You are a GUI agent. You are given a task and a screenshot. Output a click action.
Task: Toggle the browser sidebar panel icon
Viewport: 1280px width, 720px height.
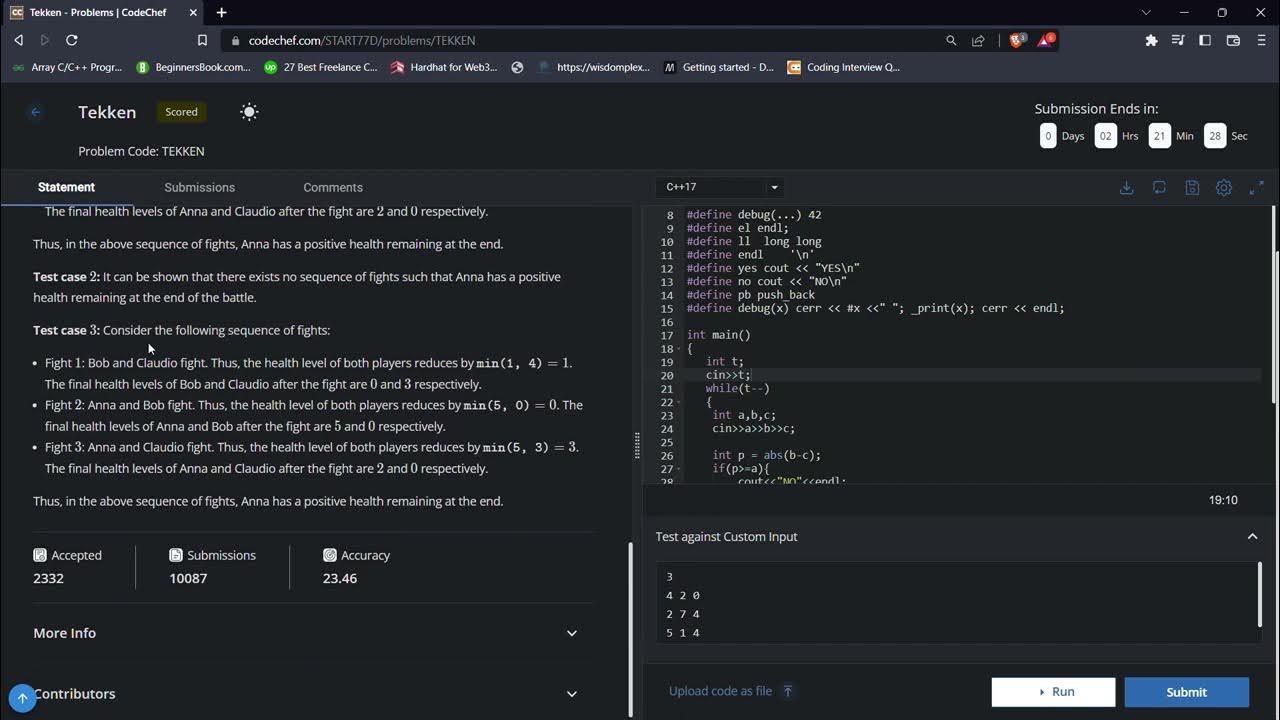click(1205, 40)
